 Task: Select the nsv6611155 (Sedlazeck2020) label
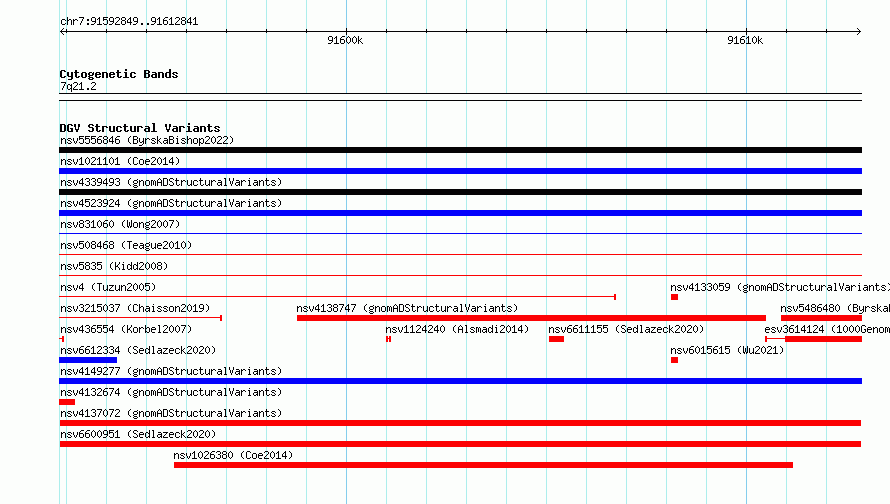(626, 329)
